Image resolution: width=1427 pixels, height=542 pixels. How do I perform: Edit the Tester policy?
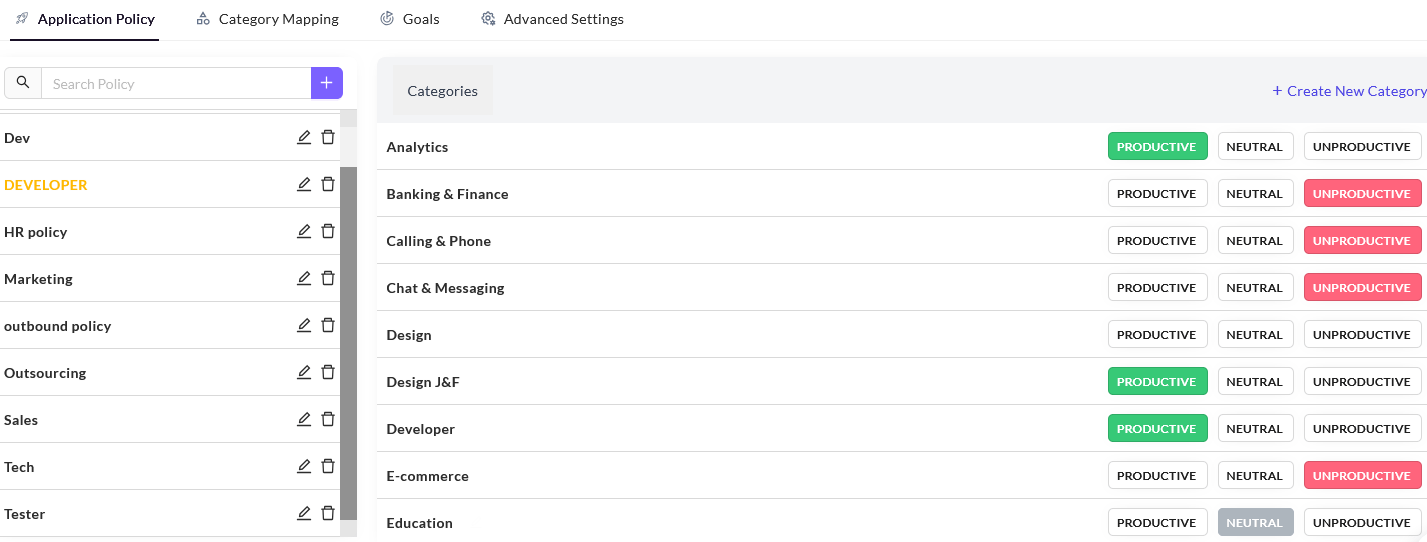pyautogui.click(x=304, y=513)
